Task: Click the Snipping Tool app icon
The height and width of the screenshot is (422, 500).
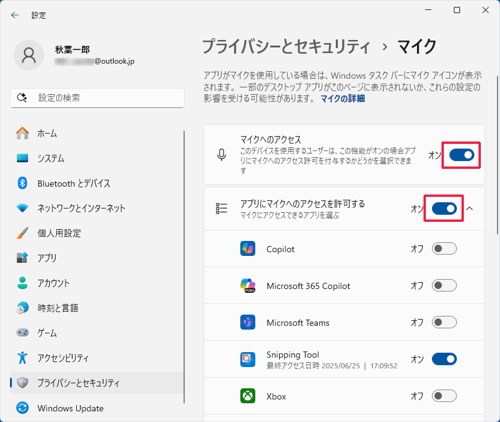Action: (248, 359)
